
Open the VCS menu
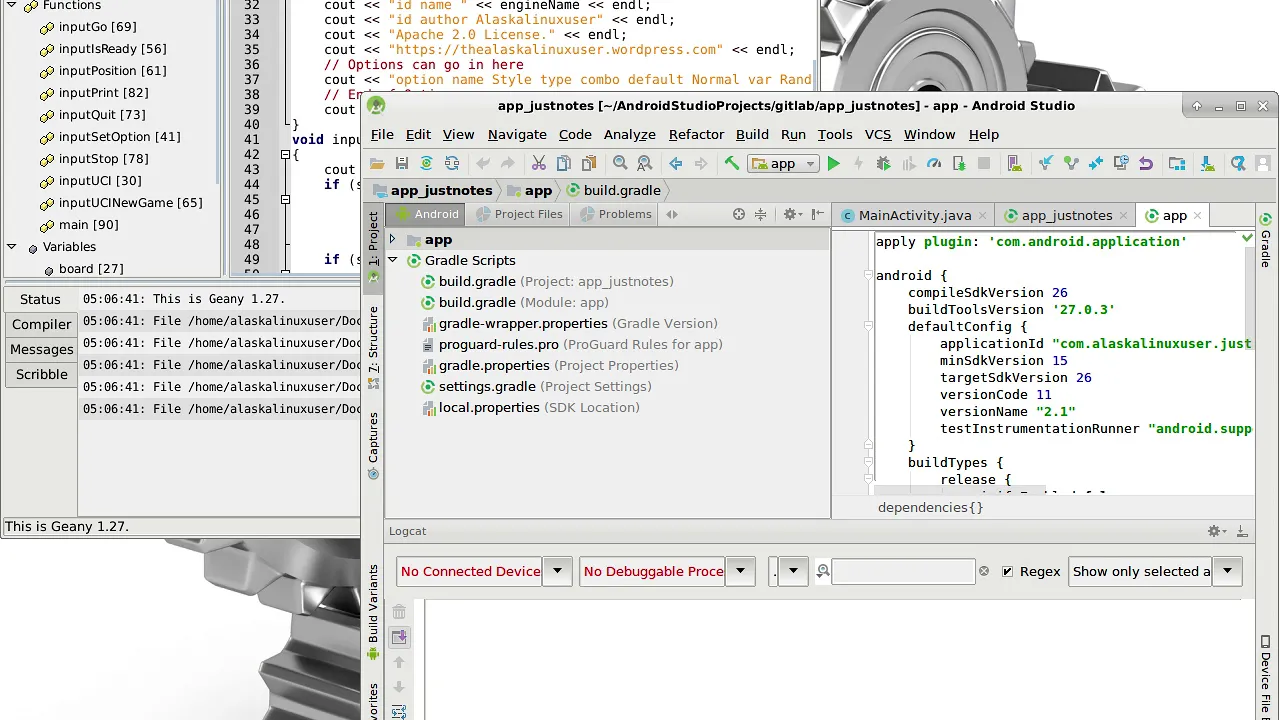pyautogui.click(x=878, y=134)
